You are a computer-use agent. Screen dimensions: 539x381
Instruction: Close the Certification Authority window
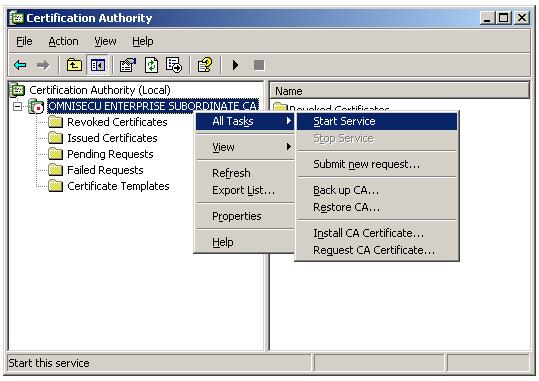522,18
